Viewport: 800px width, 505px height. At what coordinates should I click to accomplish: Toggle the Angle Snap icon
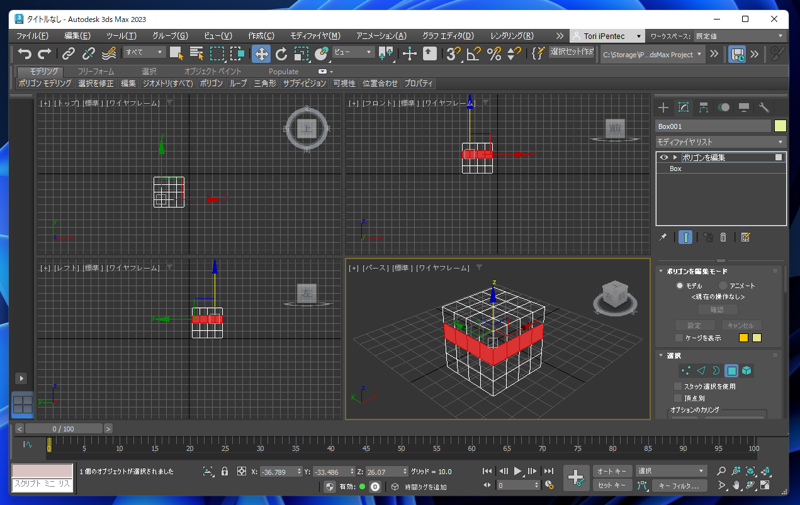click(x=473, y=53)
